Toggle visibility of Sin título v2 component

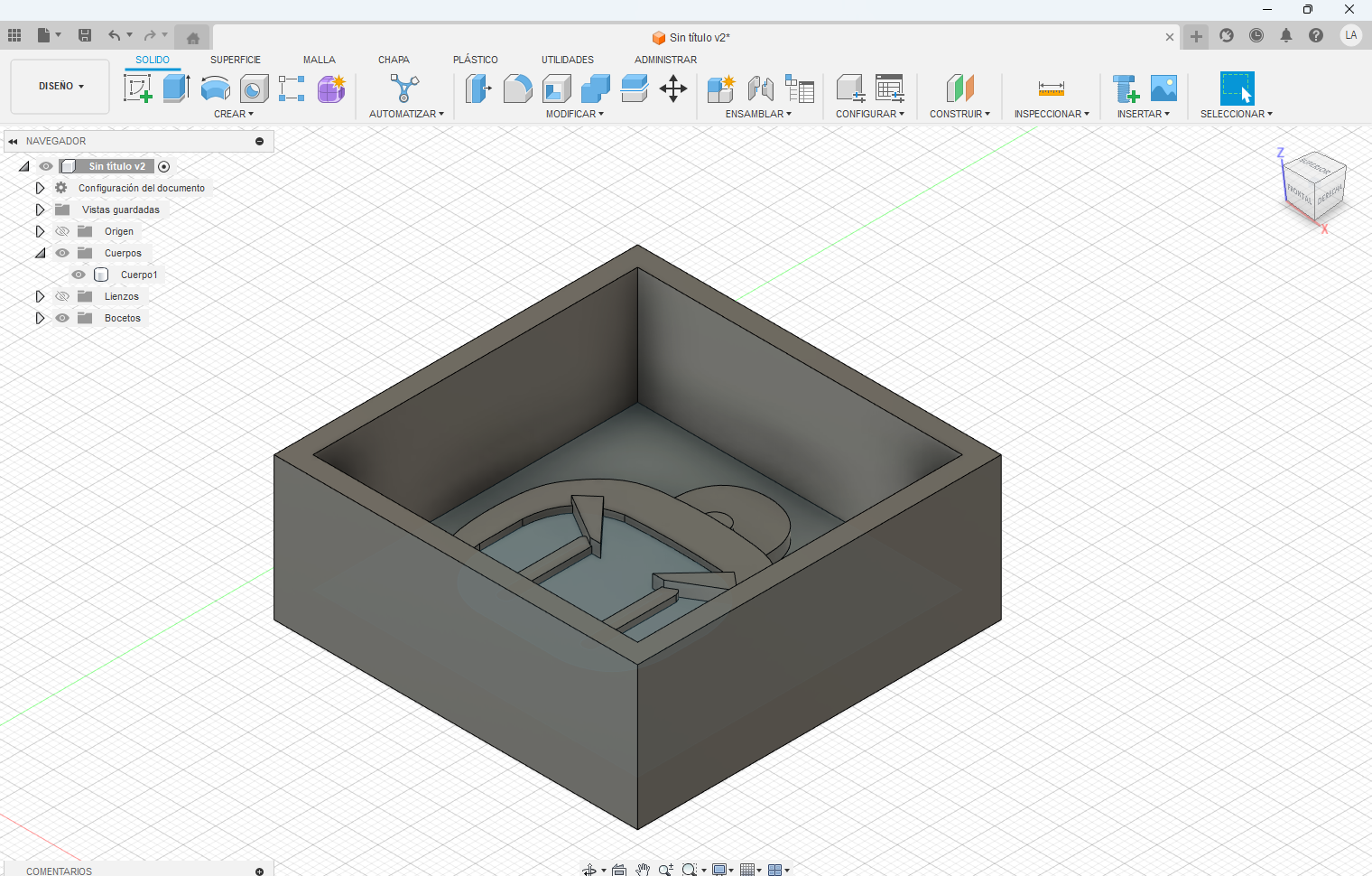46,166
